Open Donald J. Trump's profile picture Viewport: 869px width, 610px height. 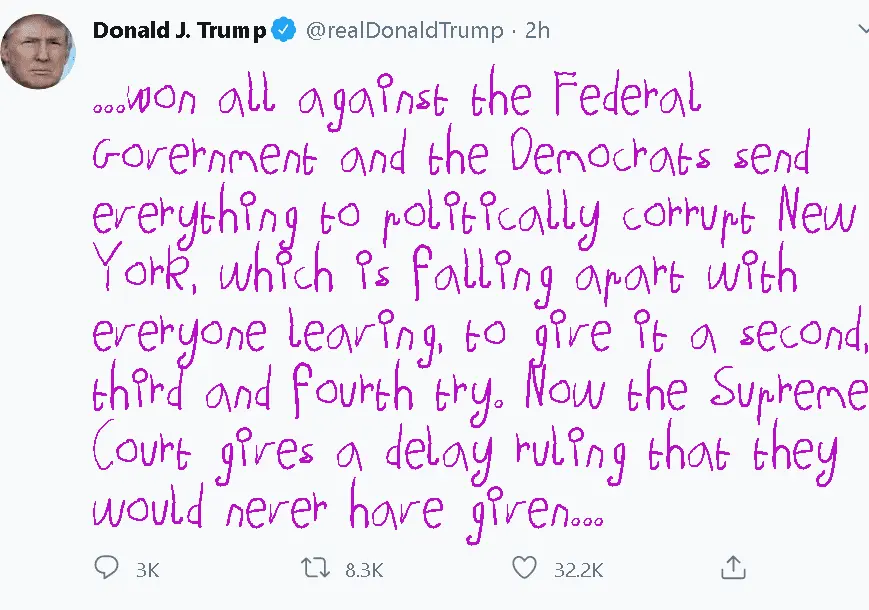pos(37,51)
